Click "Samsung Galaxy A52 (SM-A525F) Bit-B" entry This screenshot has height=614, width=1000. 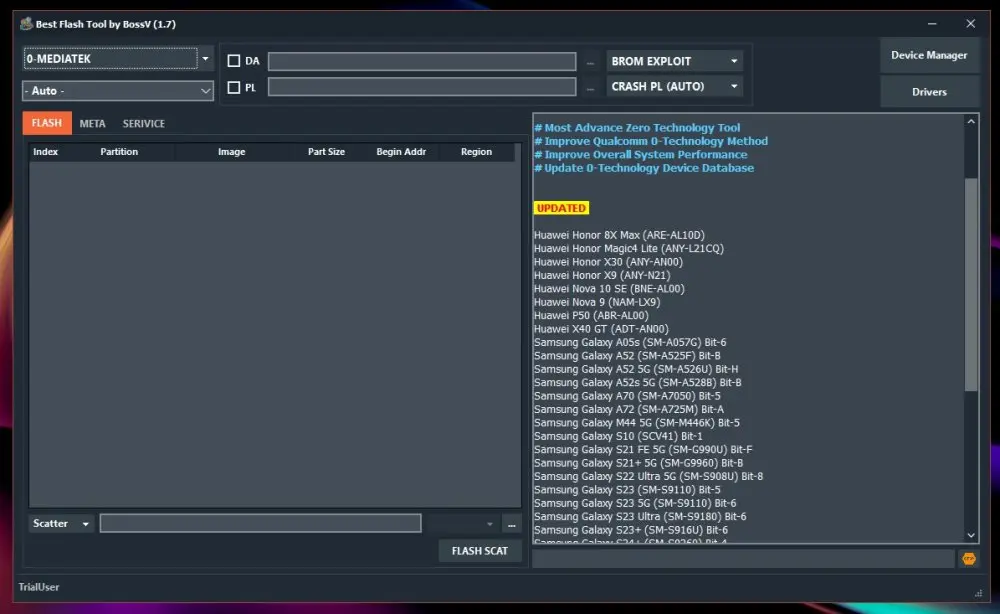(x=628, y=356)
